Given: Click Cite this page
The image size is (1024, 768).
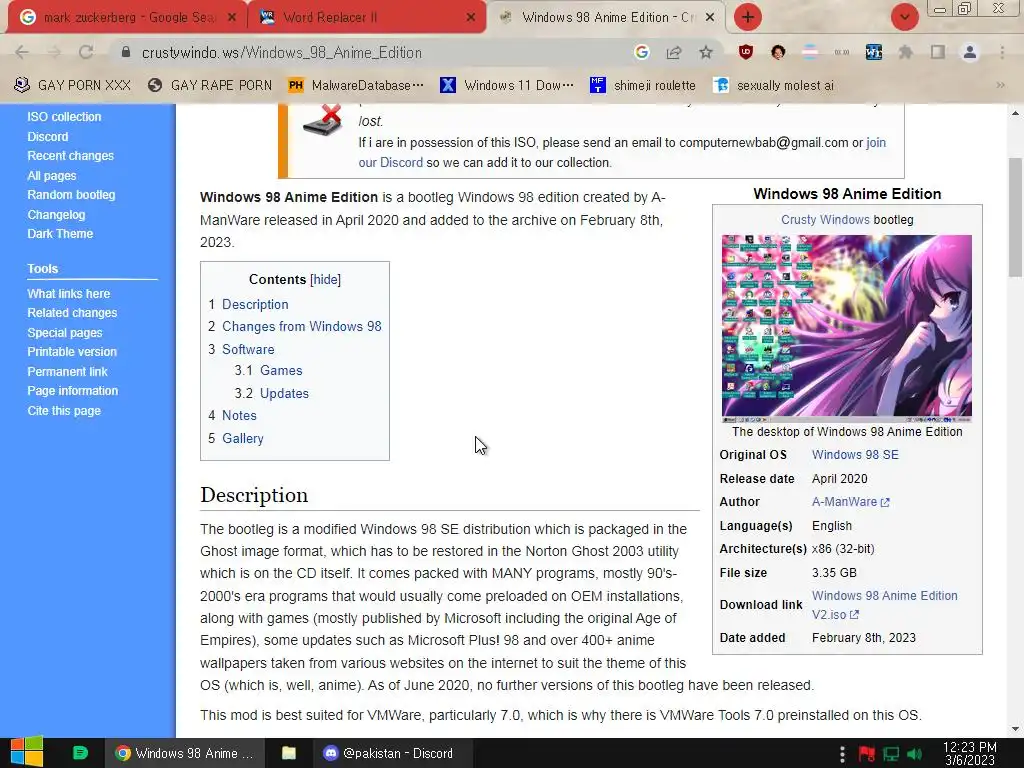Looking at the screenshot, I should (x=64, y=411).
